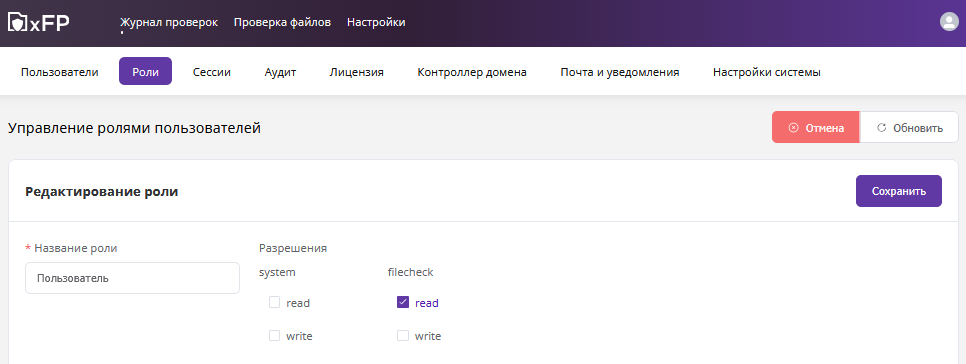Open Проверка файлов menu
966x364 pixels.
click(x=282, y=22)
